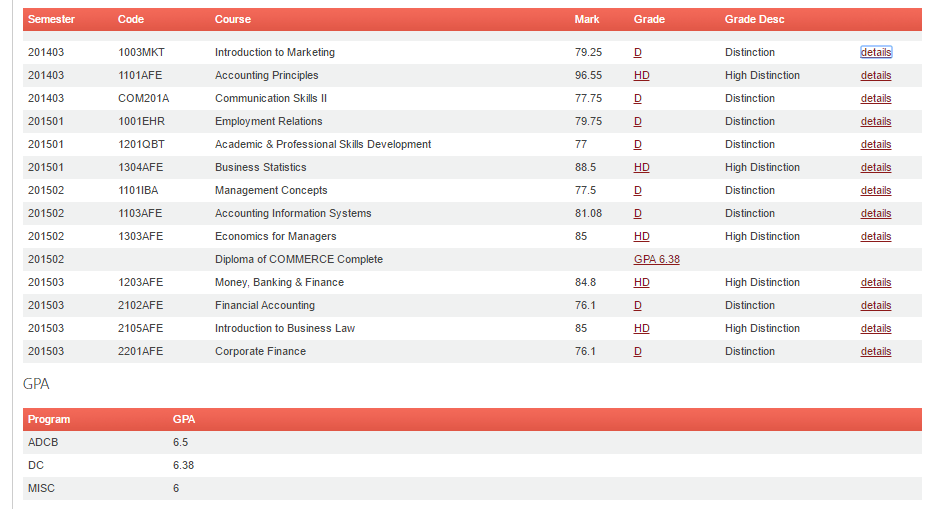Click the GPA 6.38 link
Image resolution: width=946 pixels, height=509 pixels.
[656, 259]
